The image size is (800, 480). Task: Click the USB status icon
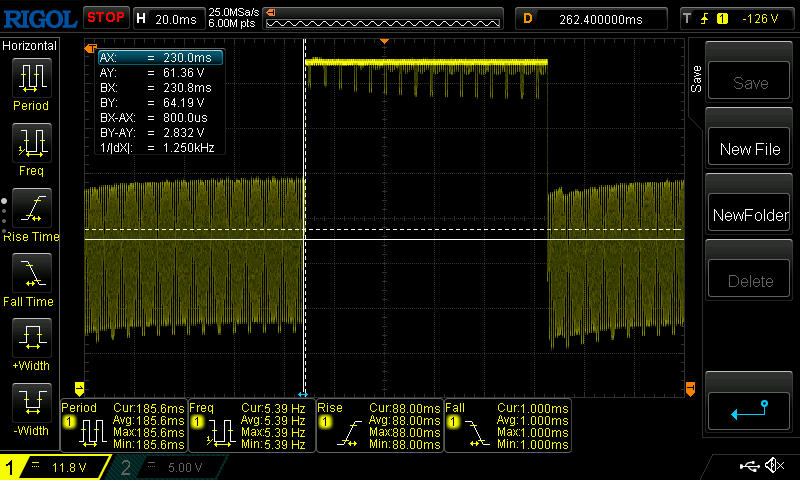(x=748, y=466)
